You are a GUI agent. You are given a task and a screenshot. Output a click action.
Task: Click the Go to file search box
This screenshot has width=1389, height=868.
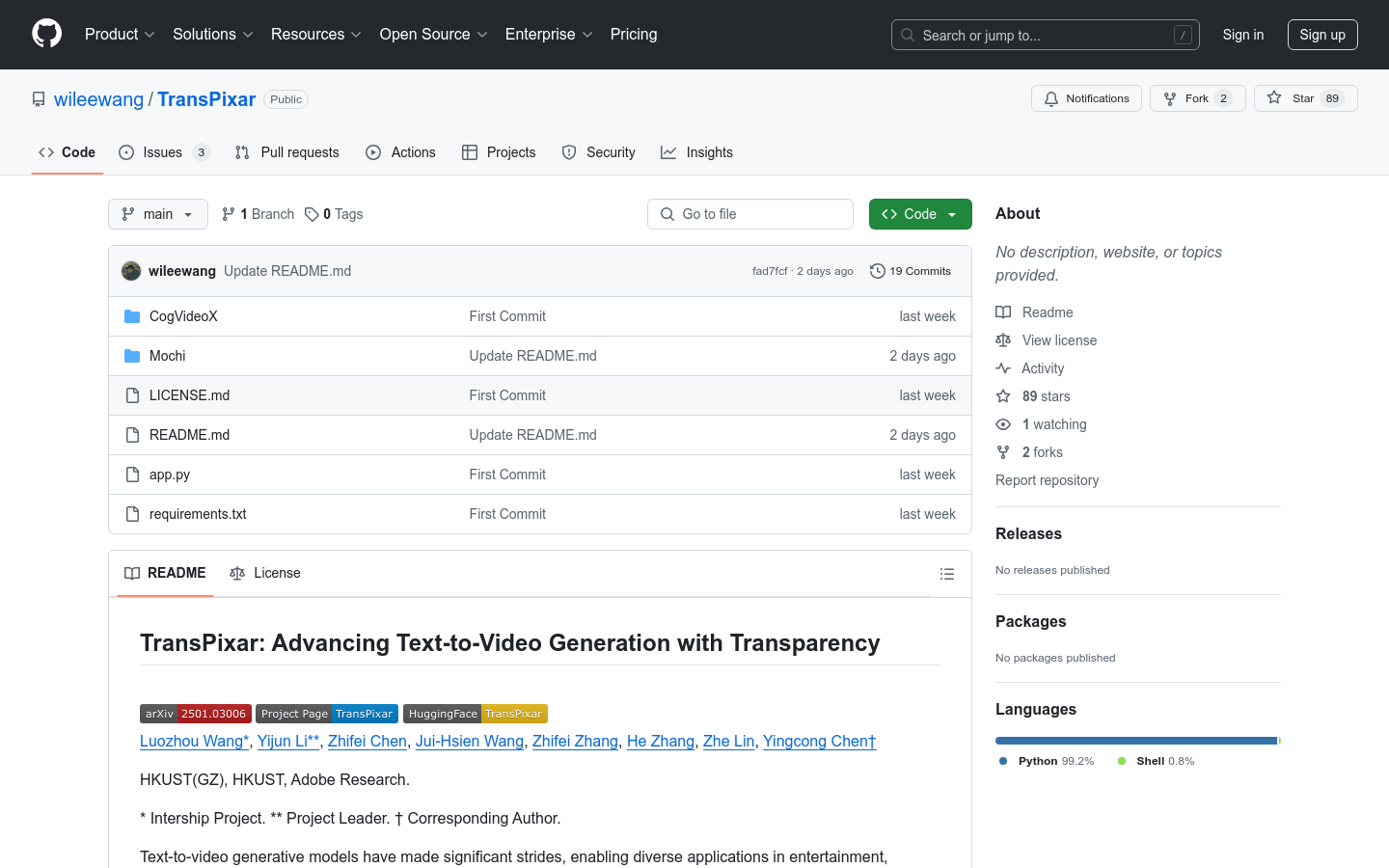[750, 214]
